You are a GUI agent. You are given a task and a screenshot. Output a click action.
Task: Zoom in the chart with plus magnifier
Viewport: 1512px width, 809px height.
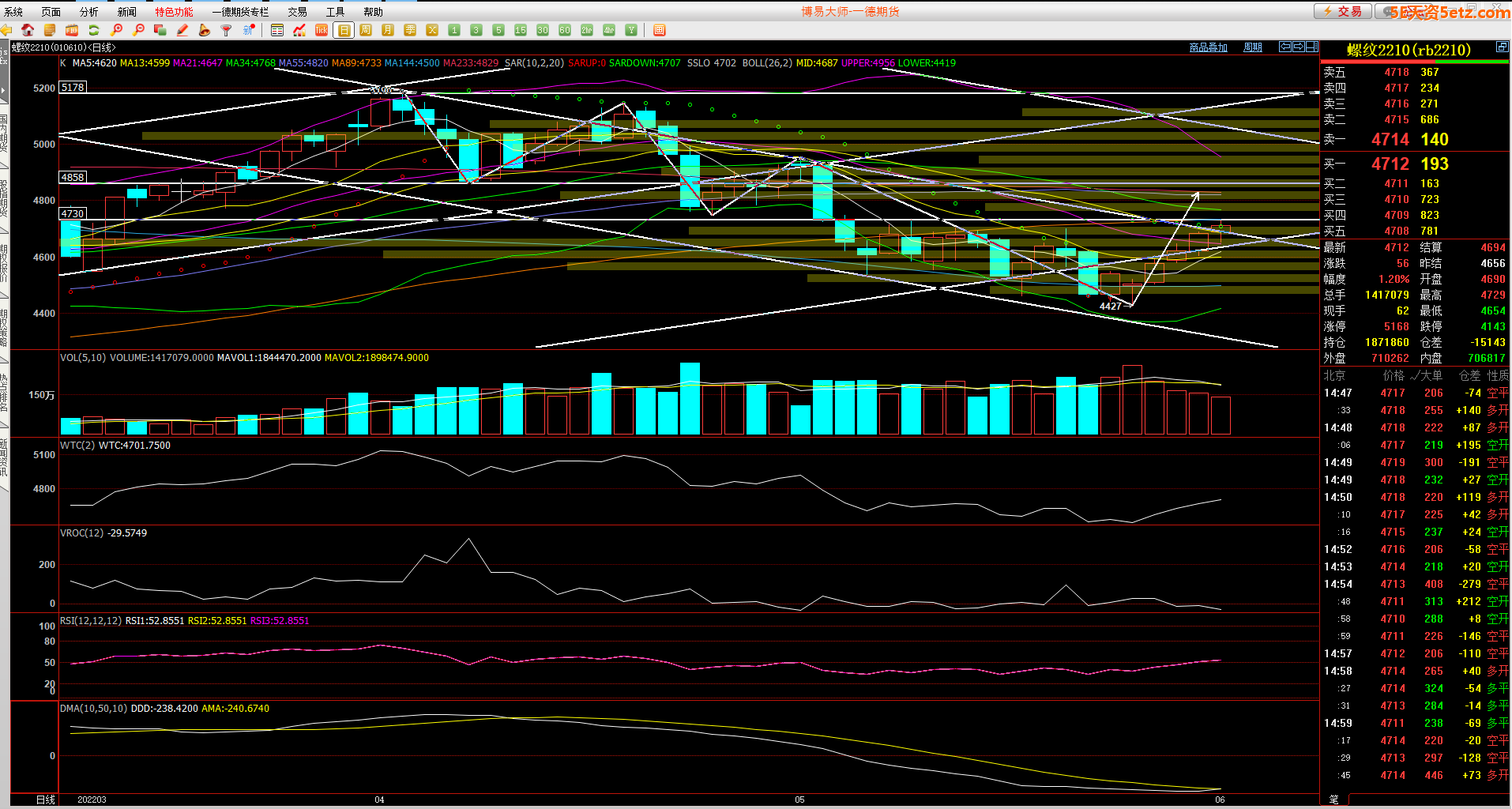(116, 30)
